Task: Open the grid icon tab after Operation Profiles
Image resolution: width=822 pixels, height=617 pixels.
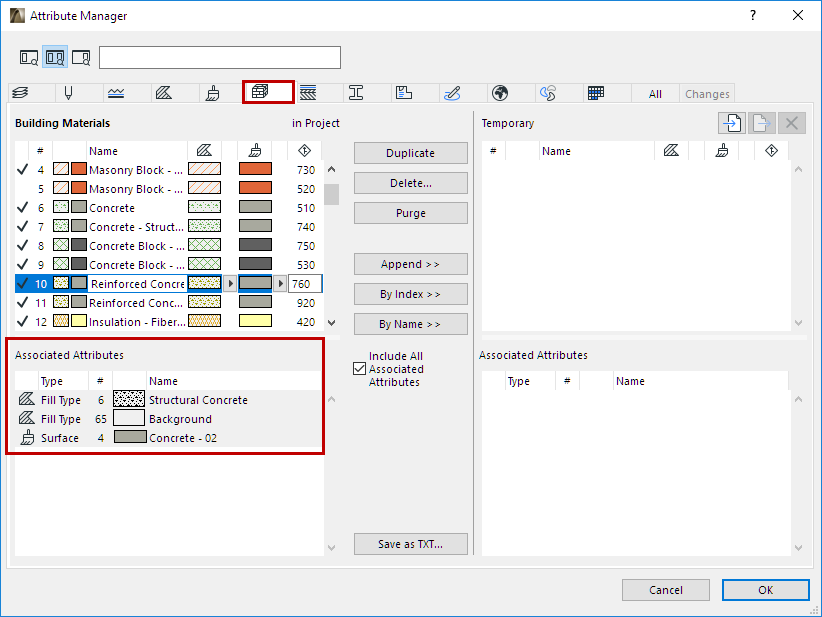Action: pyautogui.click(x=596, y=93)
